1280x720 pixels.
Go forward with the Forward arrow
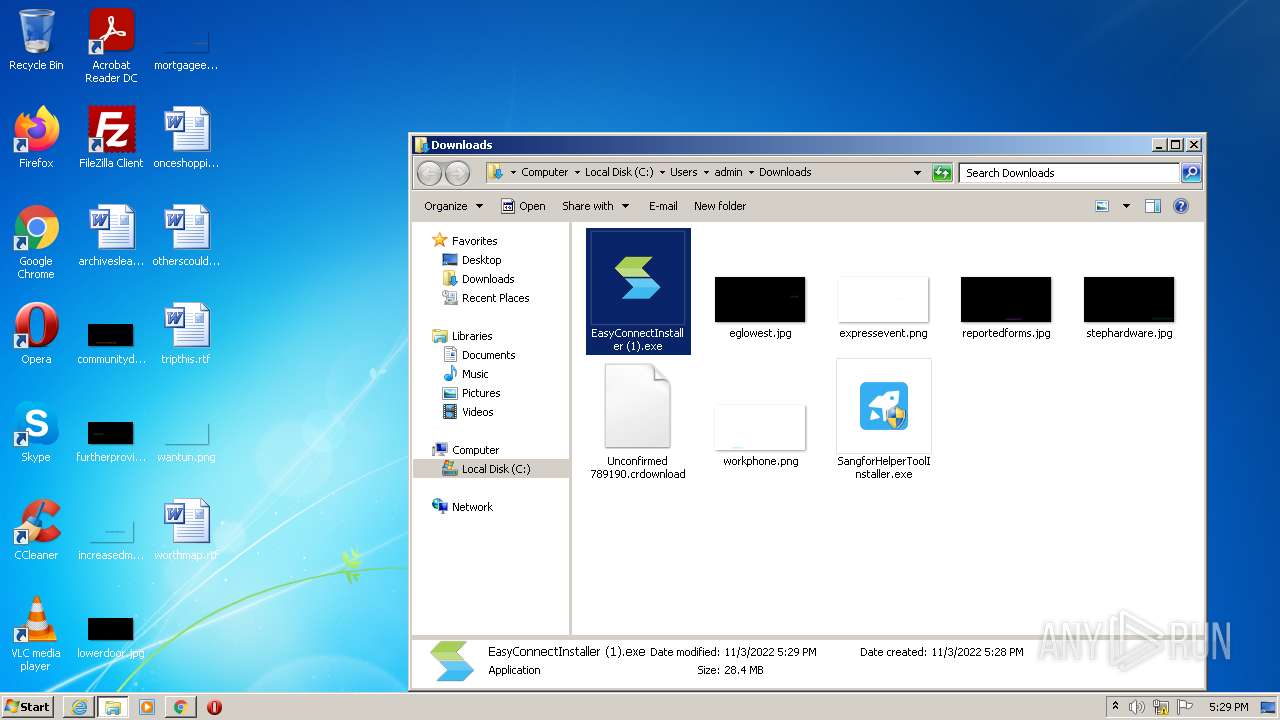point(457,173)
